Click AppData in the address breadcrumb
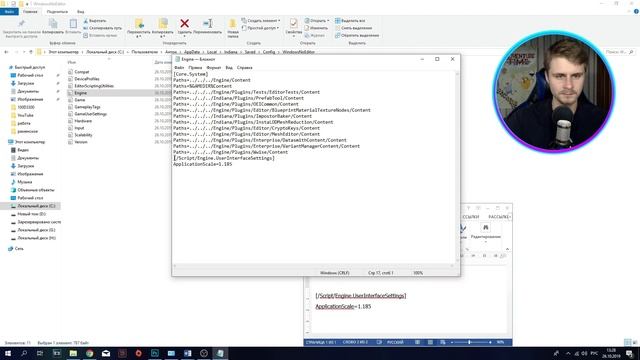The width and height of the screenshot is (640, 360). pyautogui.click(x=192, y=52)
